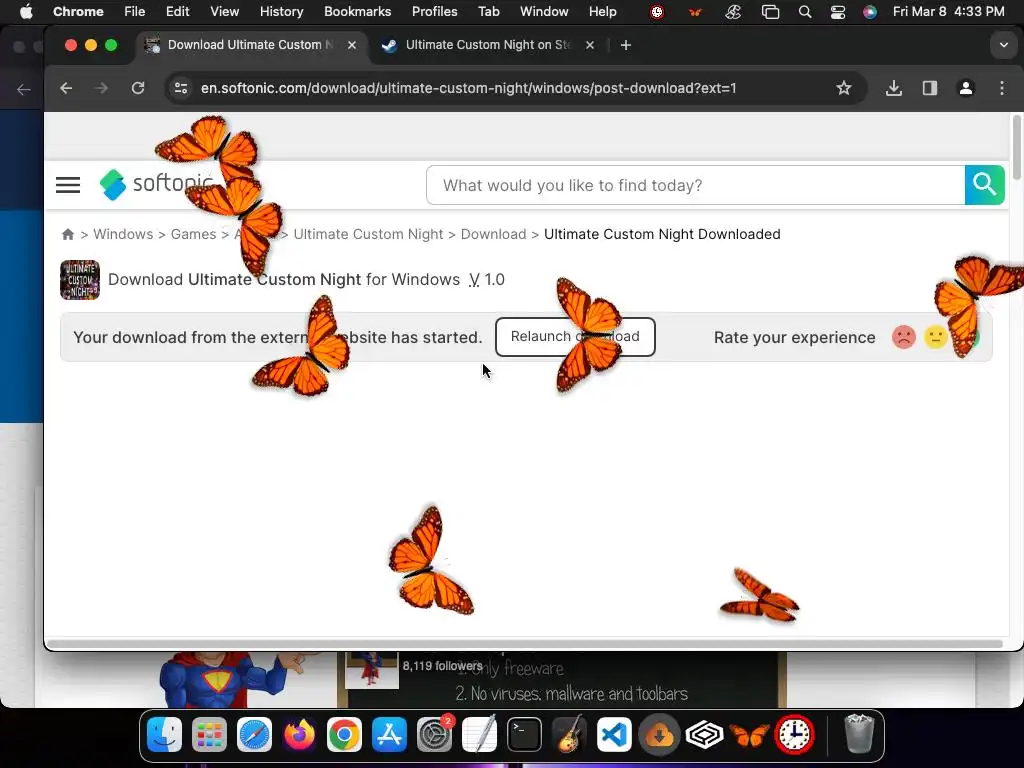Go back in Chrome
This screenshot has width=1024, height=768.
pyautogui.click(x=66, y=88)
